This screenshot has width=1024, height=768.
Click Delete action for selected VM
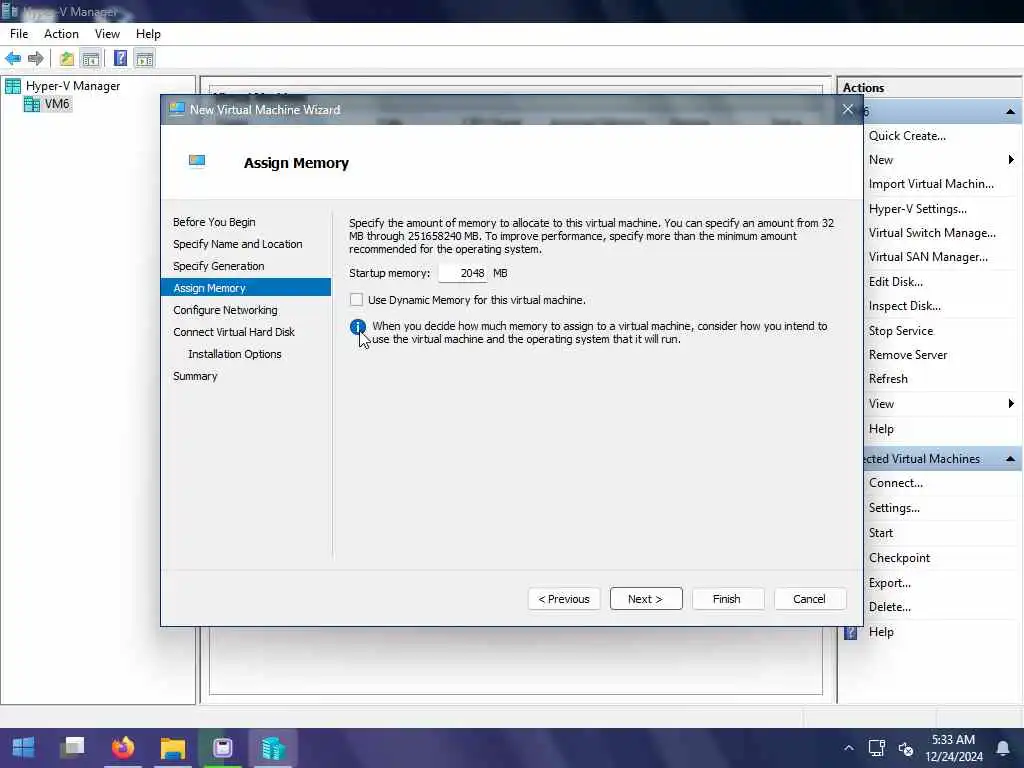889,607
